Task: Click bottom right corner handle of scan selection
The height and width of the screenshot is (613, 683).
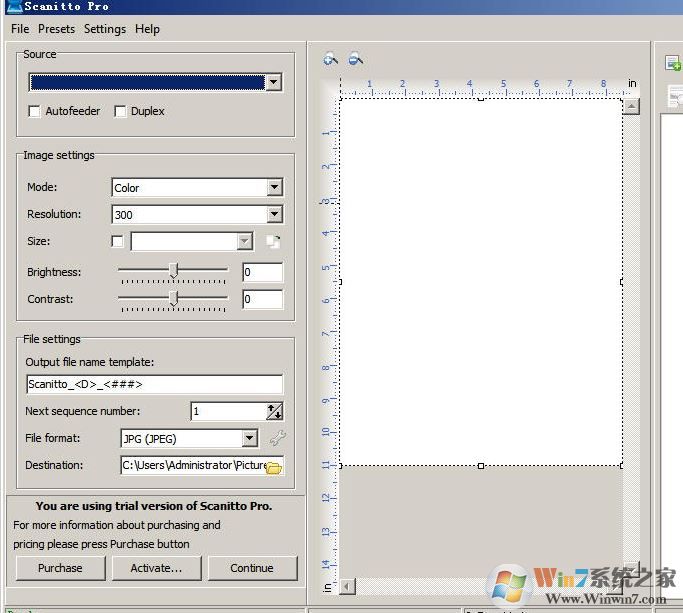Action: click(622, 466)
